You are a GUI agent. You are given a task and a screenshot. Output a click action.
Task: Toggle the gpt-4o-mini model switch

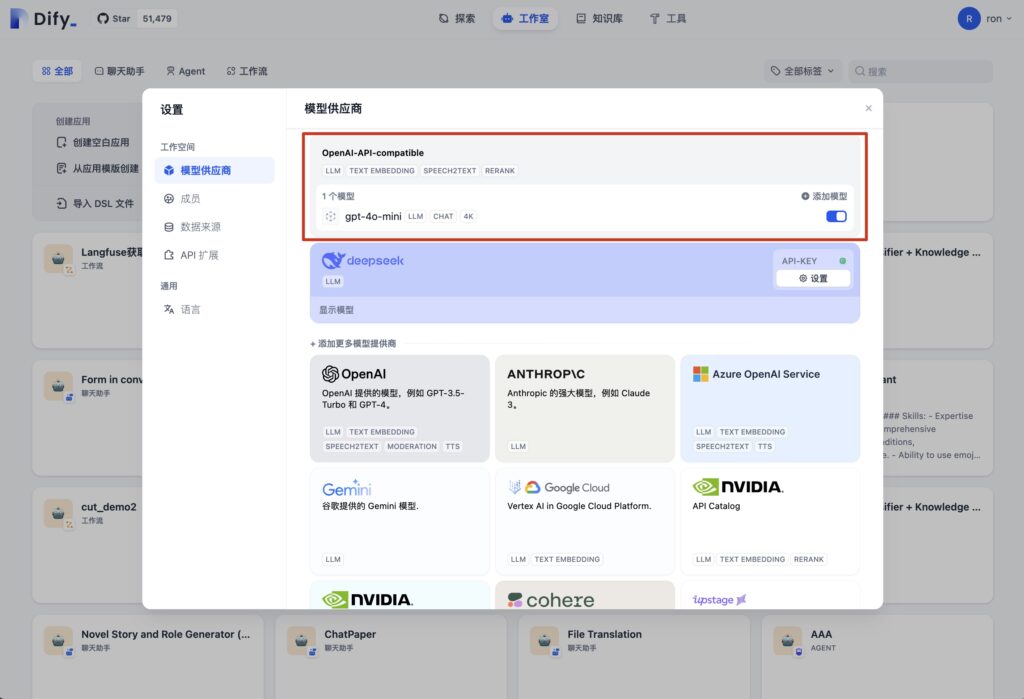[836, 216]
